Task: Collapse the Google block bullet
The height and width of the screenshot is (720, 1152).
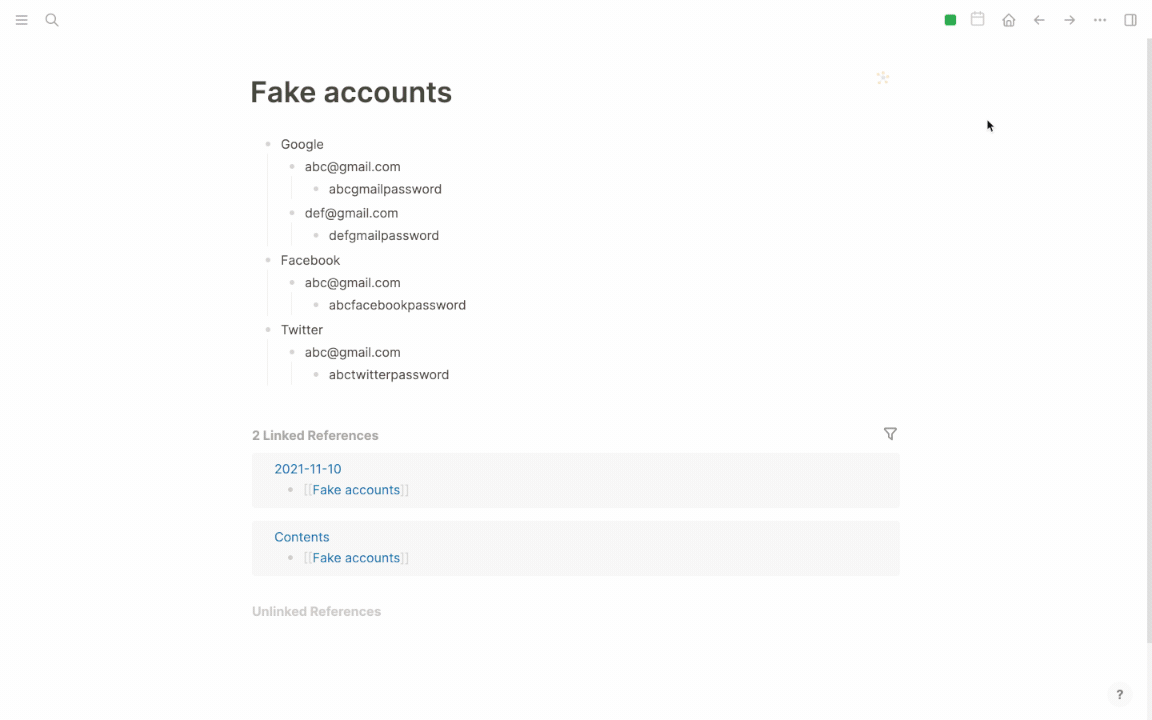Action: (268, 144)
